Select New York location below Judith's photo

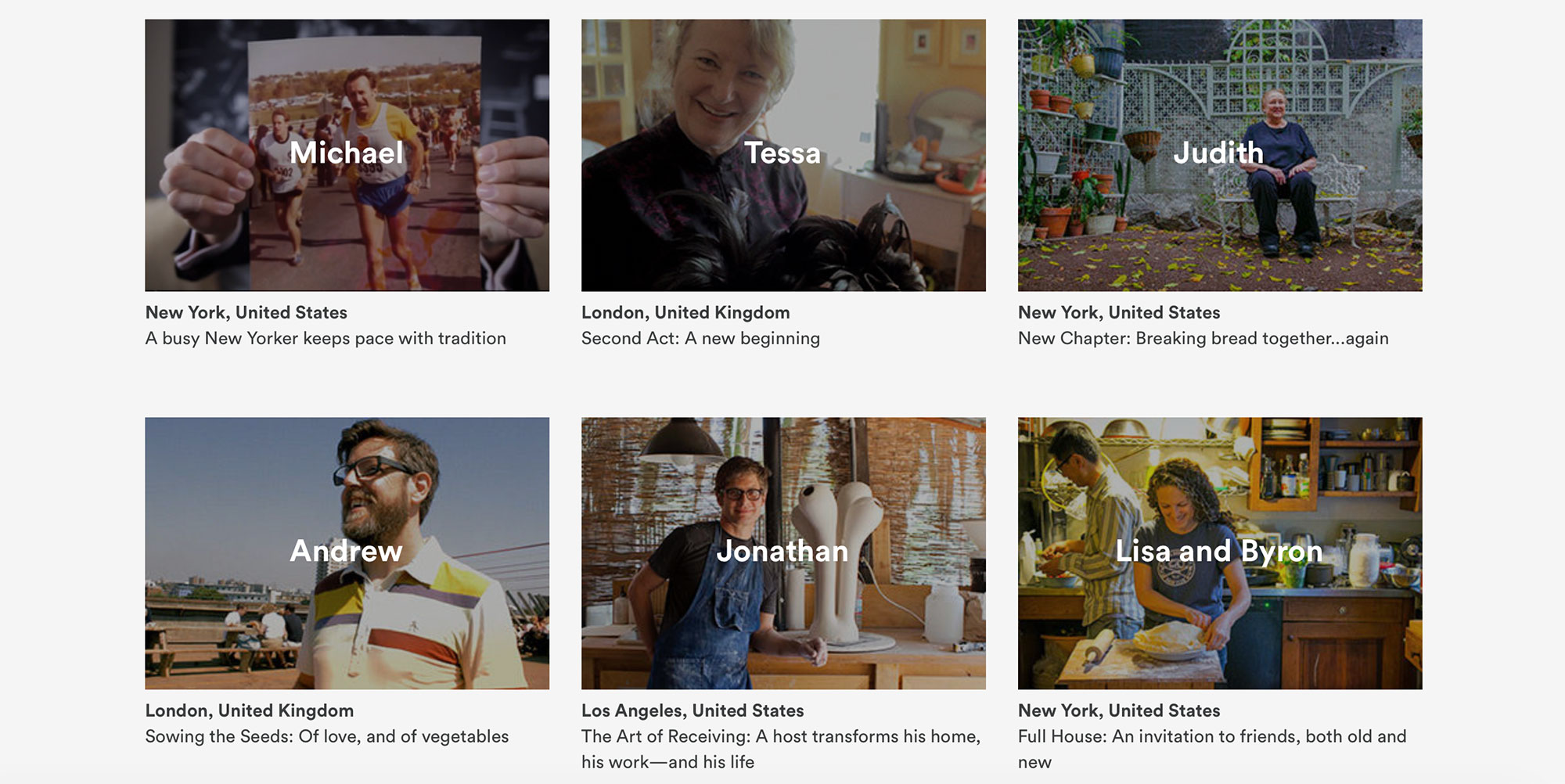1118,312
